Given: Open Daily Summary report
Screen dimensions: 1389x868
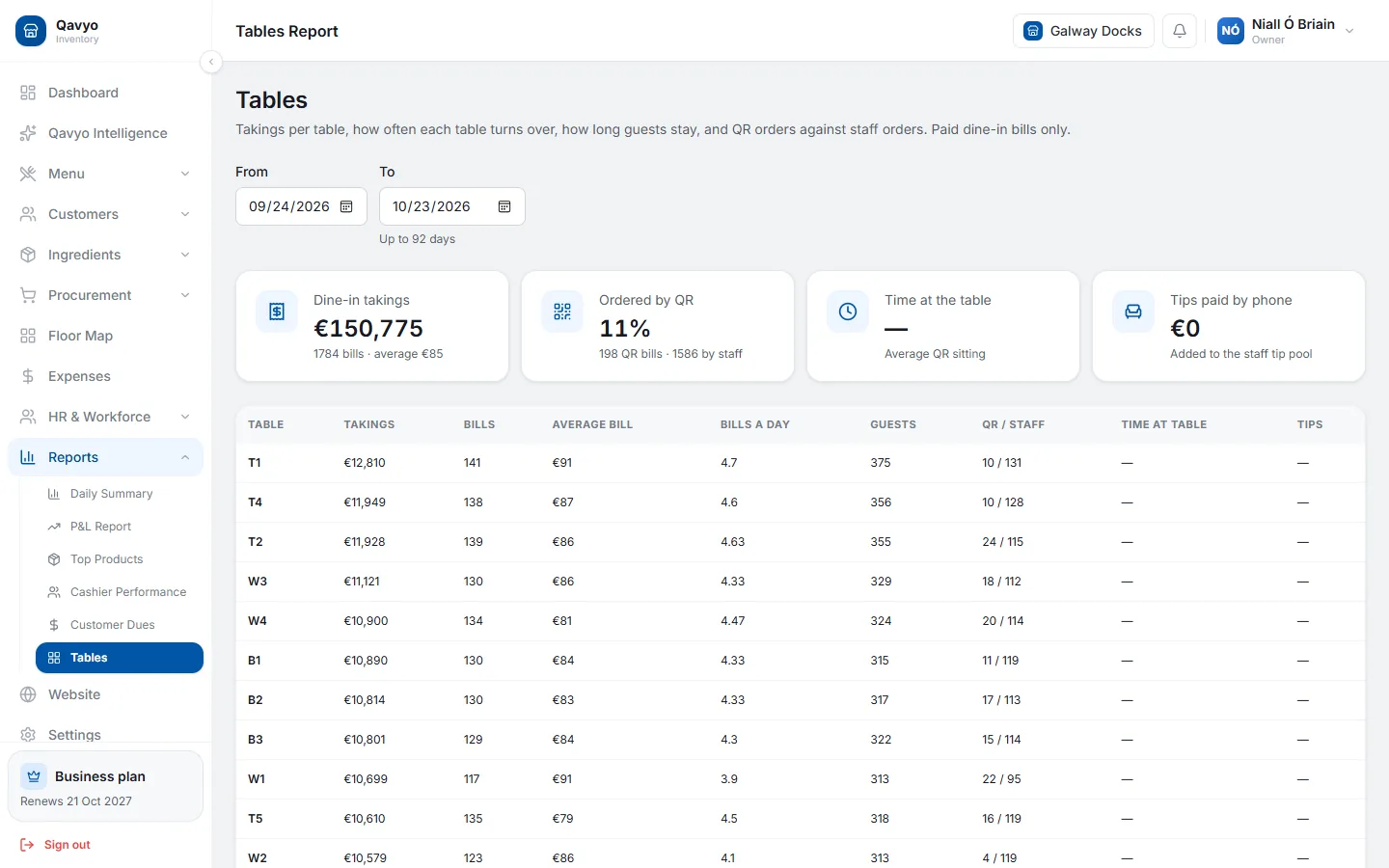Looking at the screenshot, I should click(x=120, y=494).
